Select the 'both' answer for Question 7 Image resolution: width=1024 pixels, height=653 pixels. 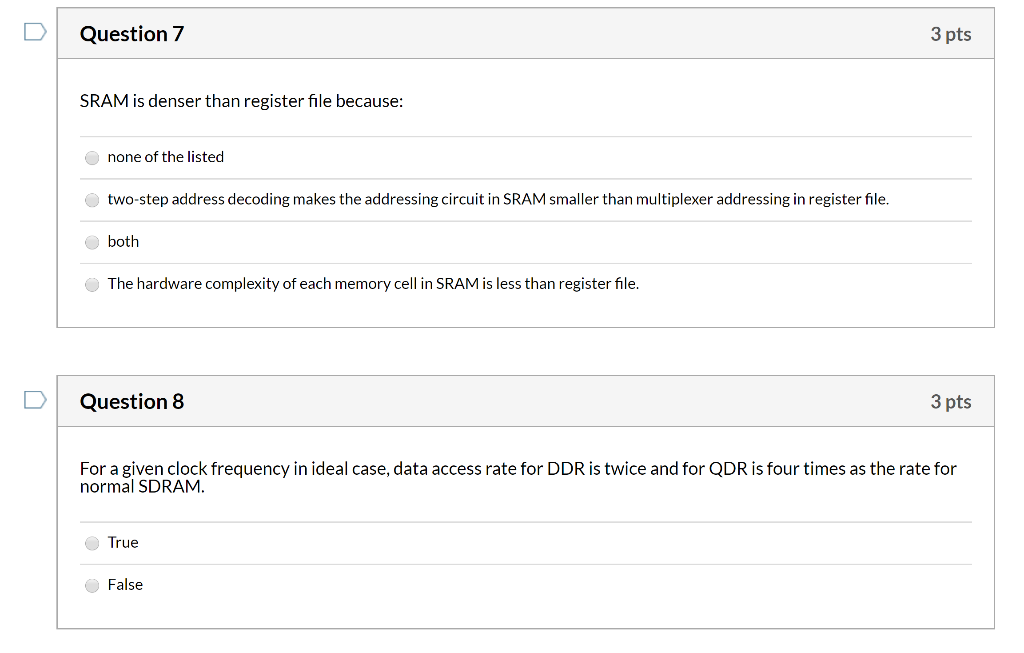pyautogui.click(x=91, y=241)
